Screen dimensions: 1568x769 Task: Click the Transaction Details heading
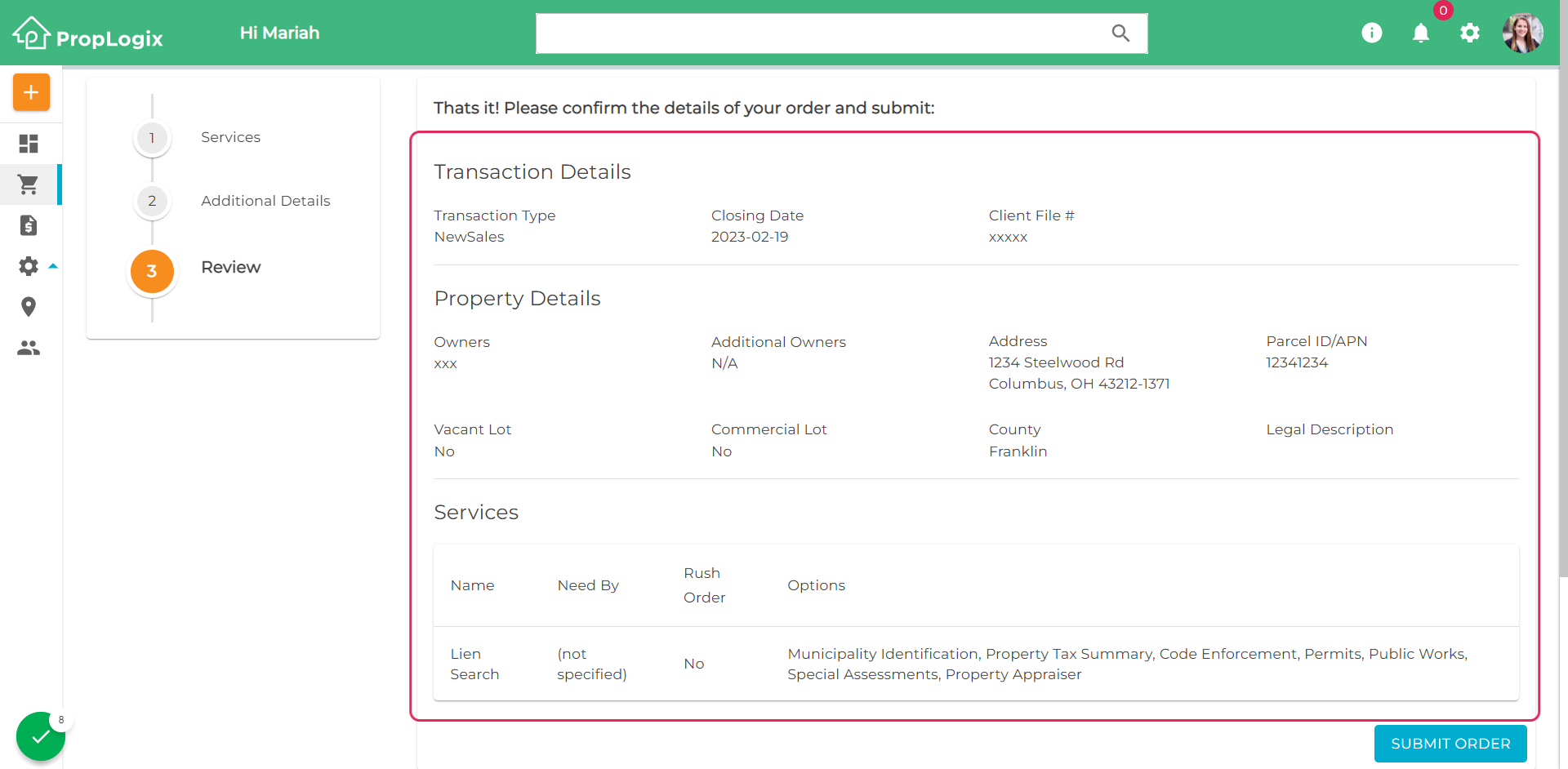(532, 172)
